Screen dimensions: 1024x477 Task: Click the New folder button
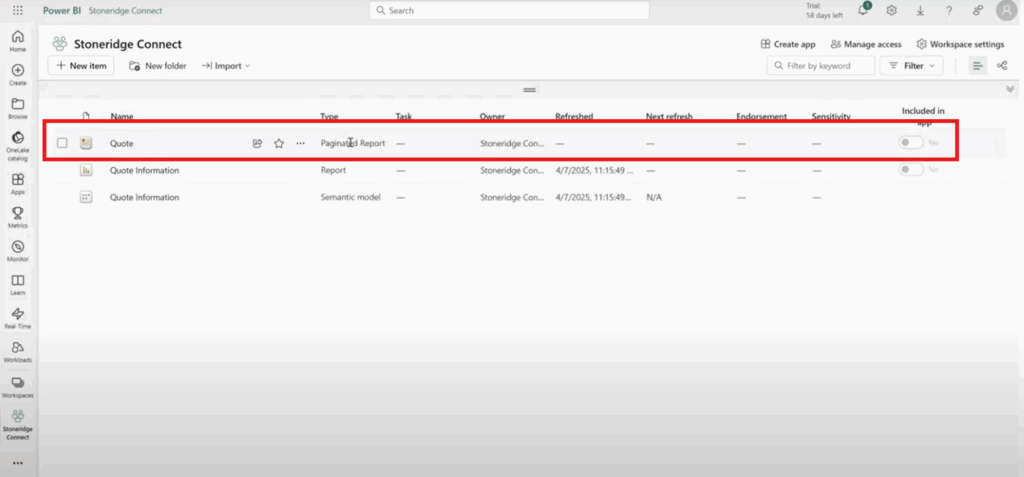click(158, 65)
